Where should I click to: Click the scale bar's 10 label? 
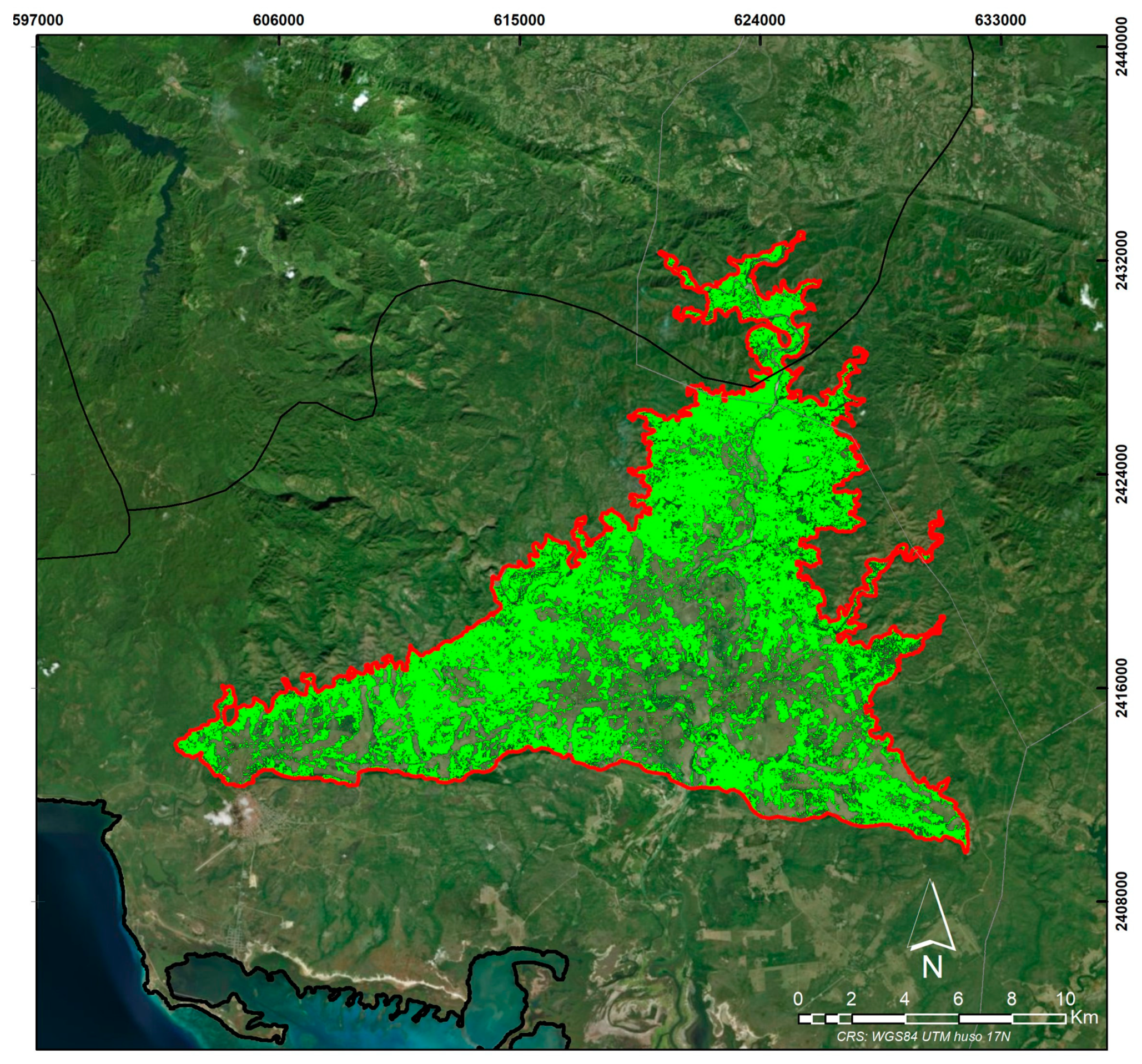coord(1065,999)
